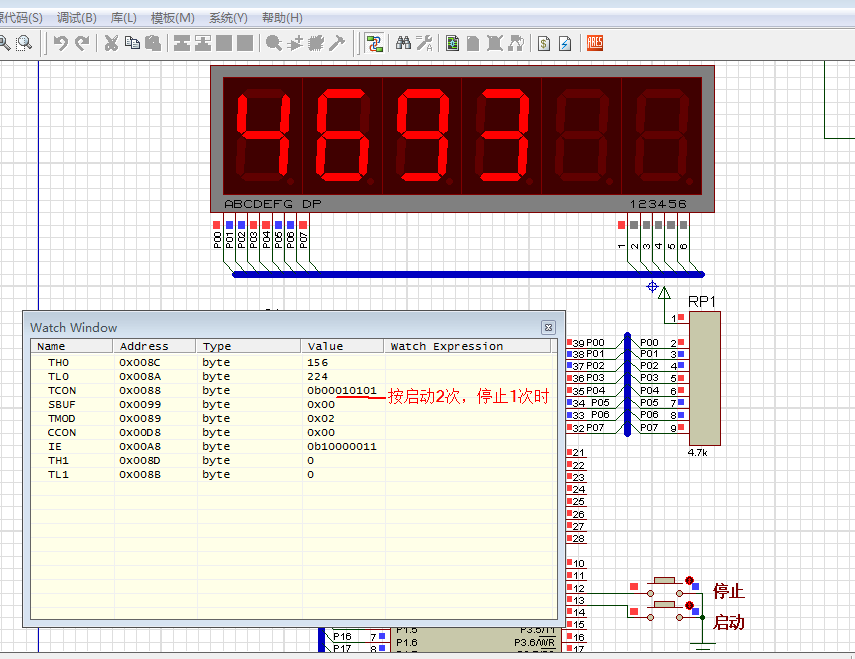The height and width of the screenshot is (659, 855).
Task: Click the Decompose hammer icon
Action: click(x=338, y=43)
